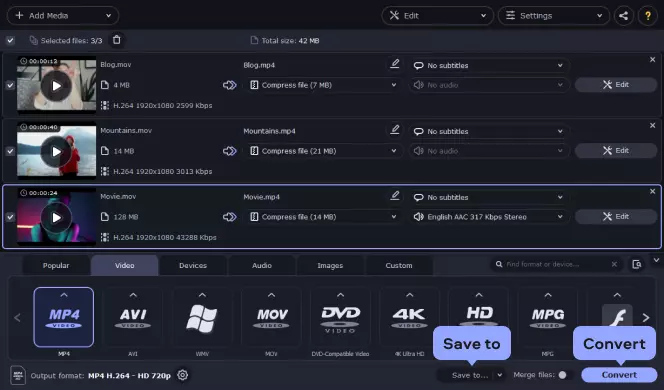Click Edit button for Blog.mov
The height and width of the screenshot is (390, 664).
point(616,85)
